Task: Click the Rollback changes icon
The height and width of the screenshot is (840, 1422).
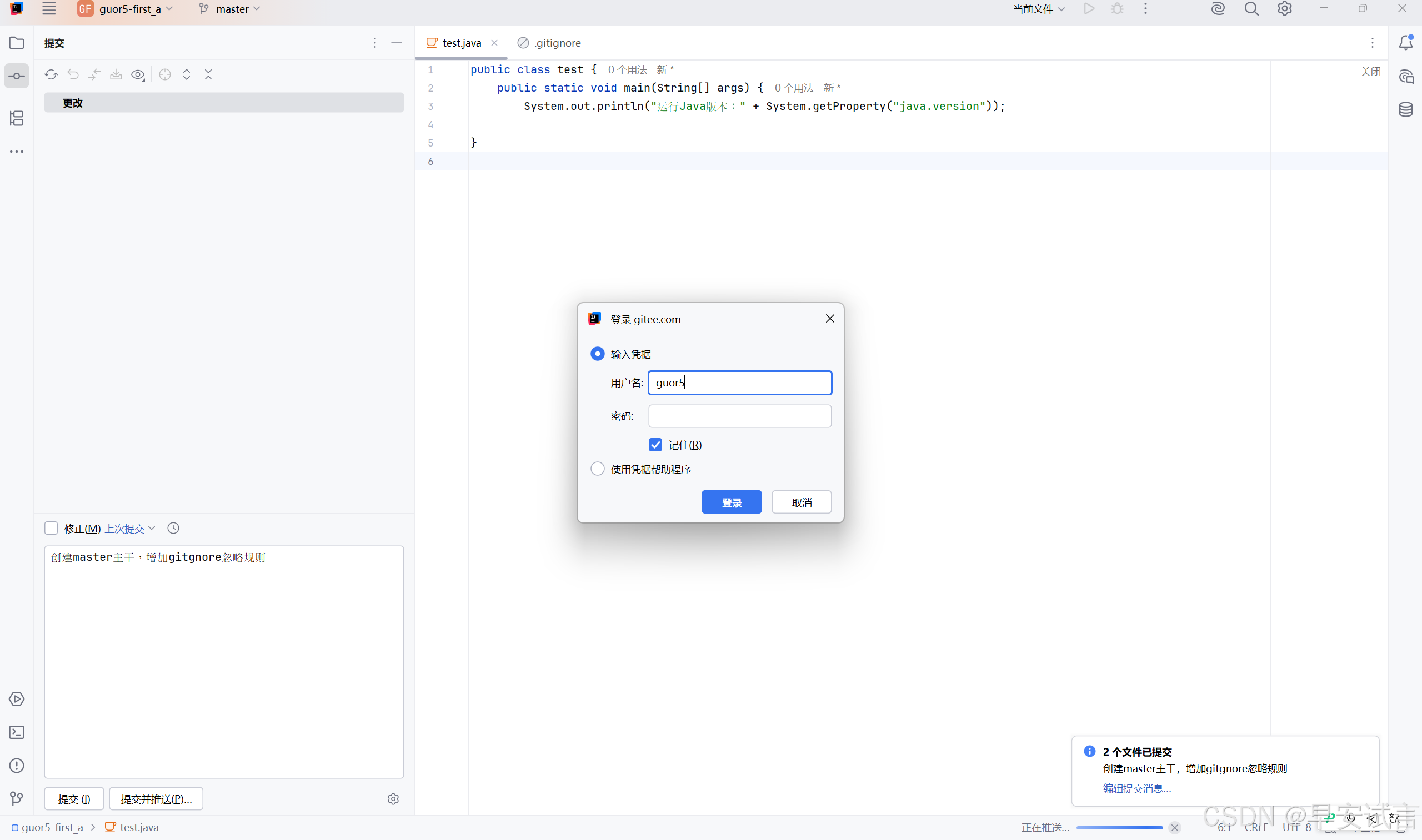Action: tap(72, 75)
